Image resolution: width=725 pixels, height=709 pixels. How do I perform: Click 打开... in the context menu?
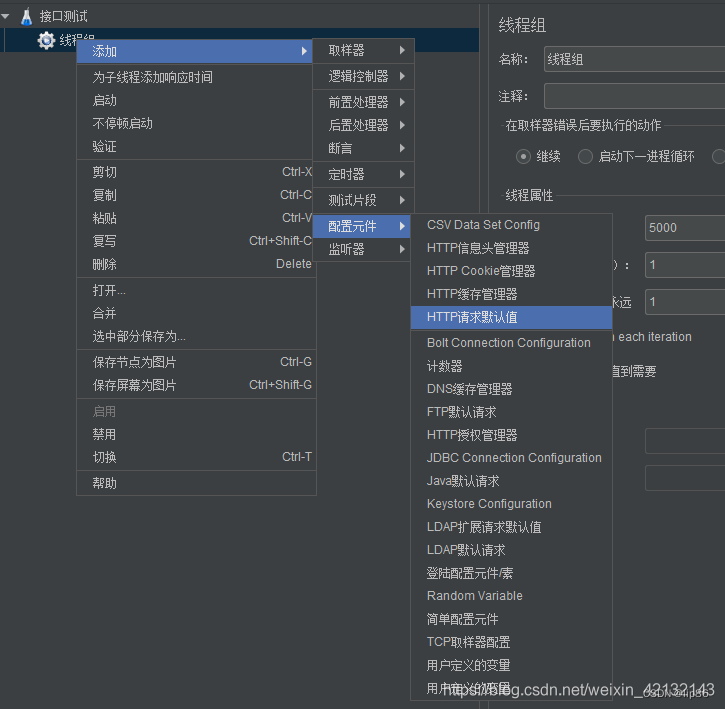click(x=197, y=290)
